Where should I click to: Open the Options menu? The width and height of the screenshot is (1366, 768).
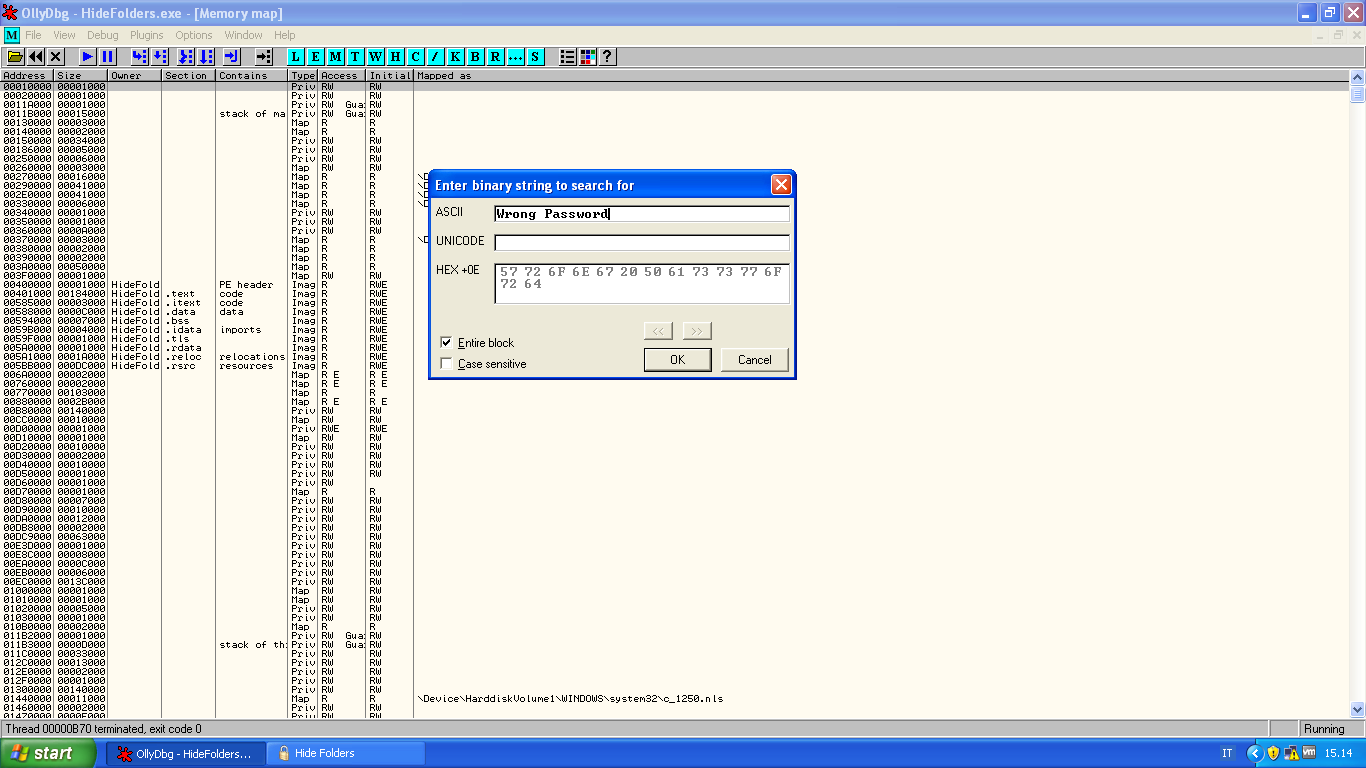(194, 35)
